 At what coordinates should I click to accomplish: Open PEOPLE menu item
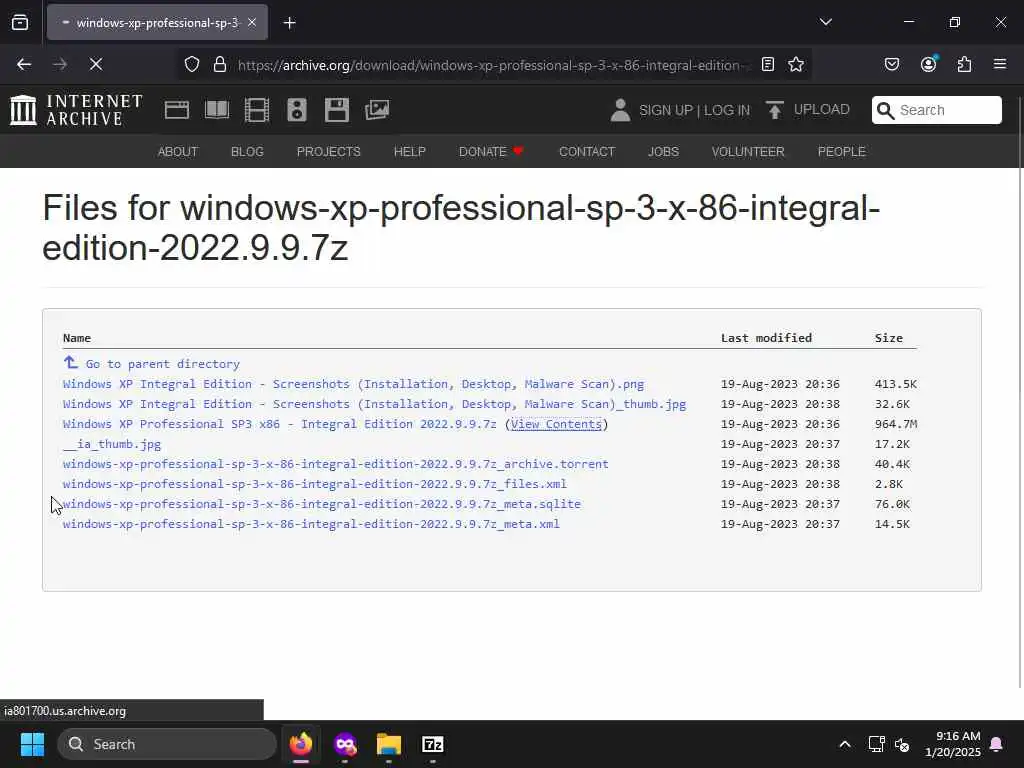pyautogui.click(x=842, y=152)
